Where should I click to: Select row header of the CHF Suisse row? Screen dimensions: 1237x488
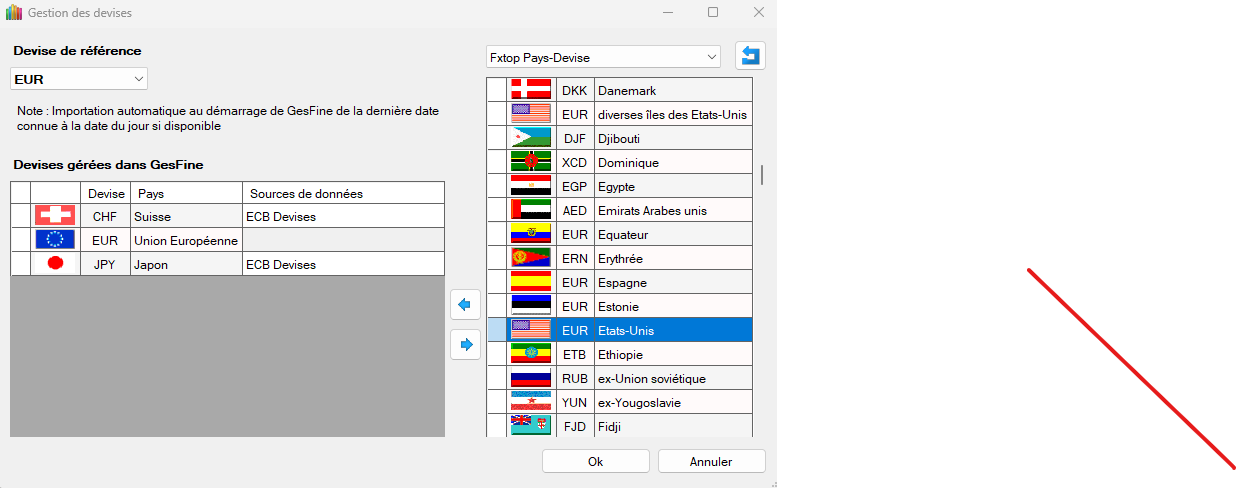pos(20,216)
